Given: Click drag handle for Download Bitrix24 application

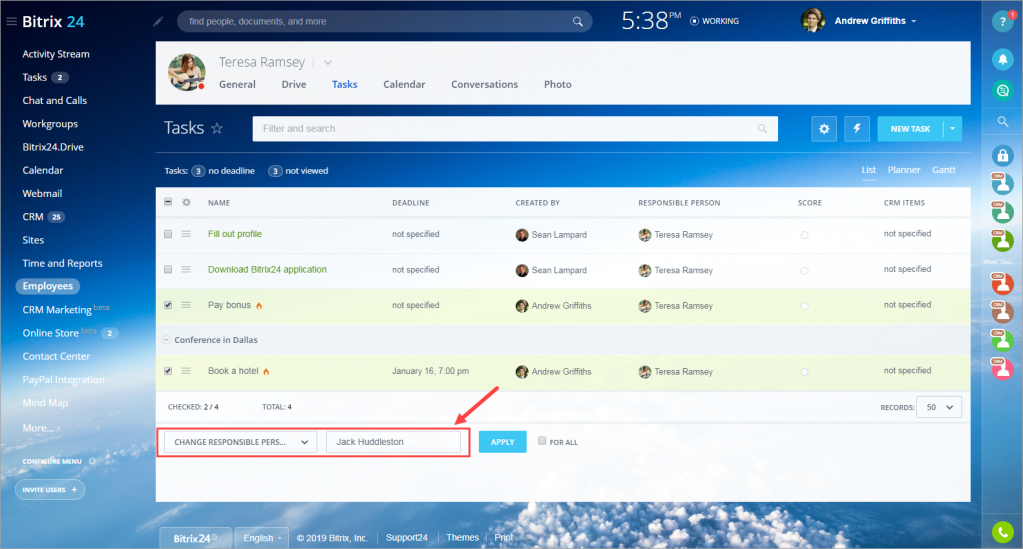Looking at the screenshot, I should 186,269.
